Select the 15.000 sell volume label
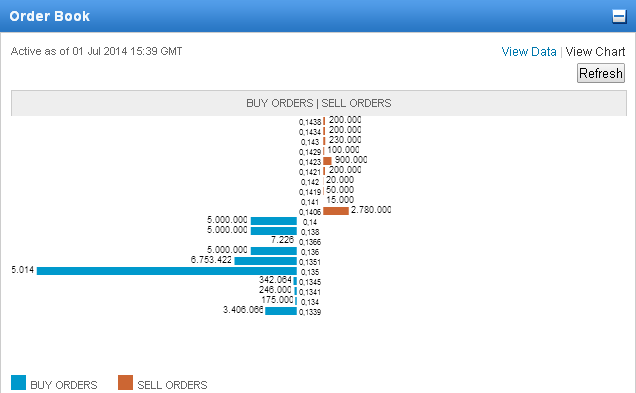Screen dimensions: 636x393 340,200
